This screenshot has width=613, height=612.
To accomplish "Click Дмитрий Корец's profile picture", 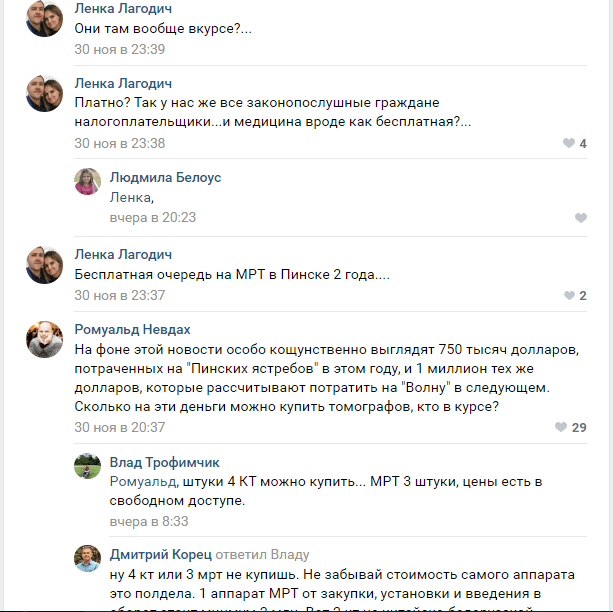I will [88, 558].
